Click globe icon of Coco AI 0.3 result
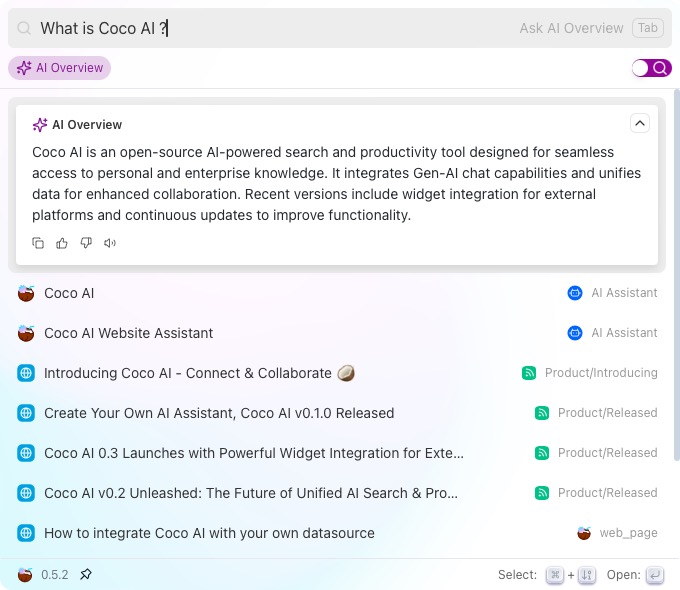The image size is (680, 590). 26,453
